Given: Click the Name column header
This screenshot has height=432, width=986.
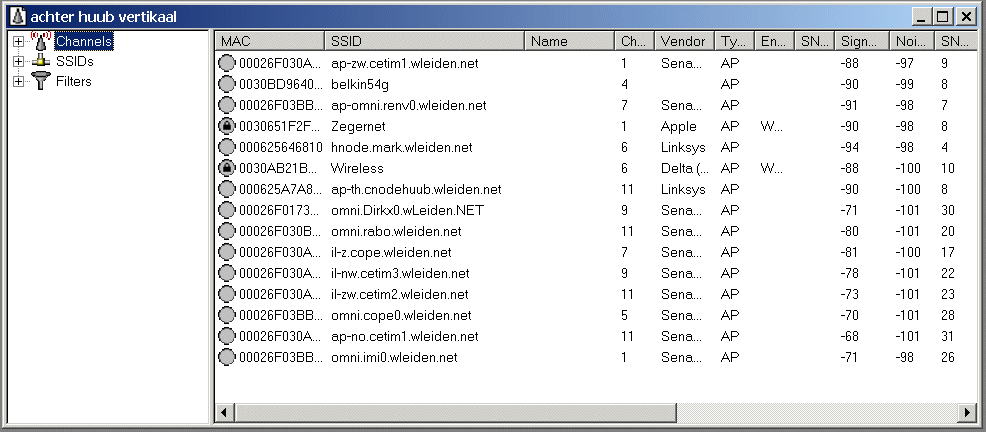Looking at the screenshot, I should [569, 41].
